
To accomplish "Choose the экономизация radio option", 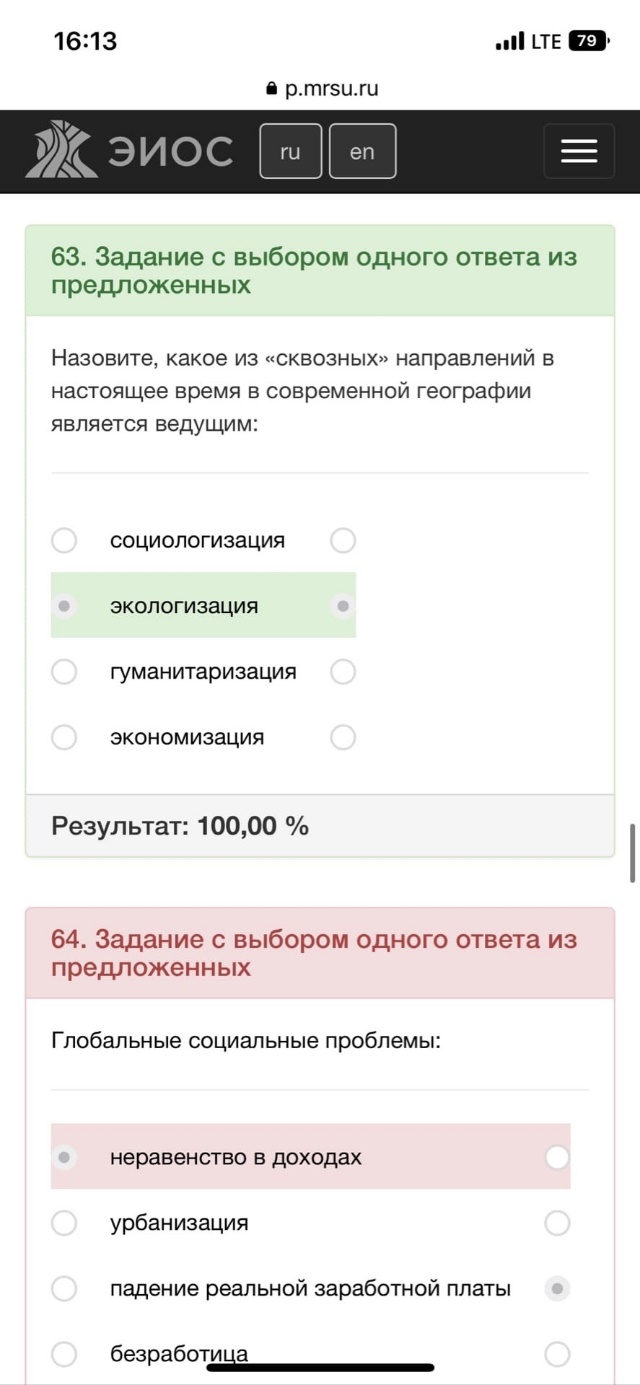I will point(64,738).
